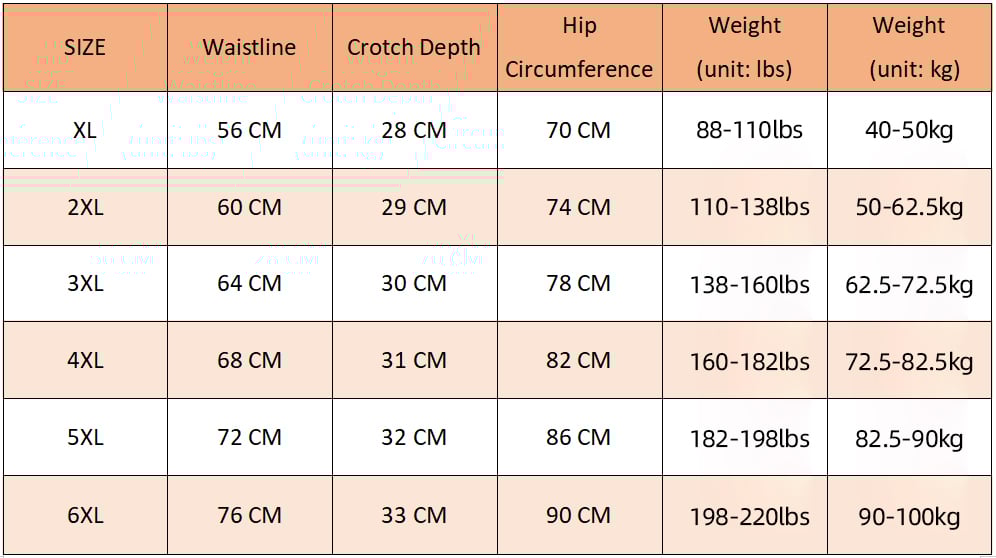
Task: Click the Weight (unit: lbs) header
Action: point(744,48)
